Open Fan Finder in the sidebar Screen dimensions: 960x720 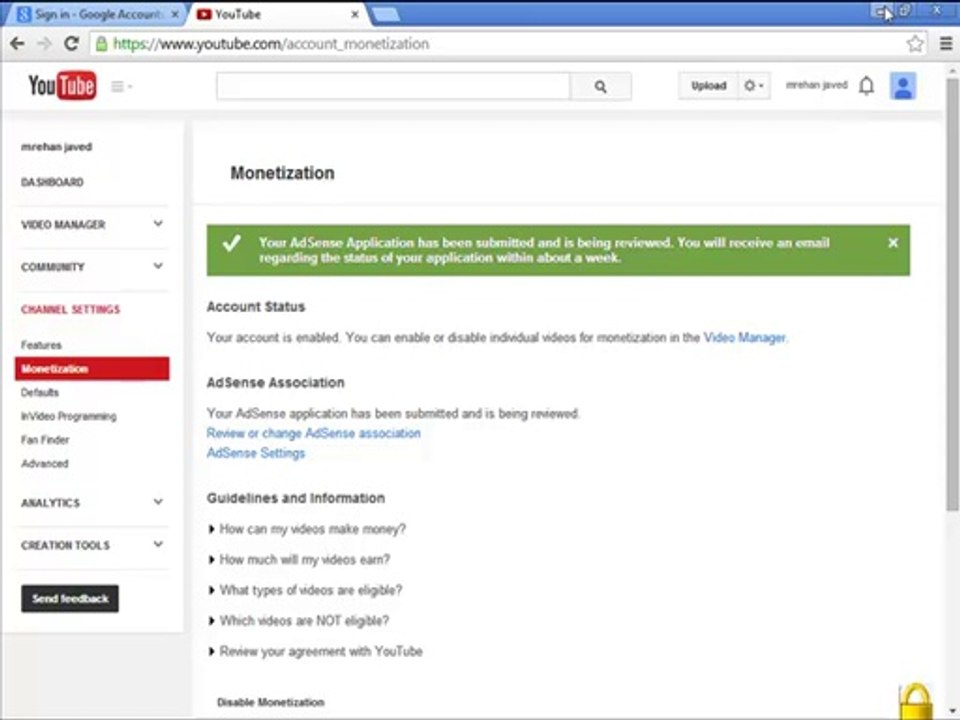45,440
